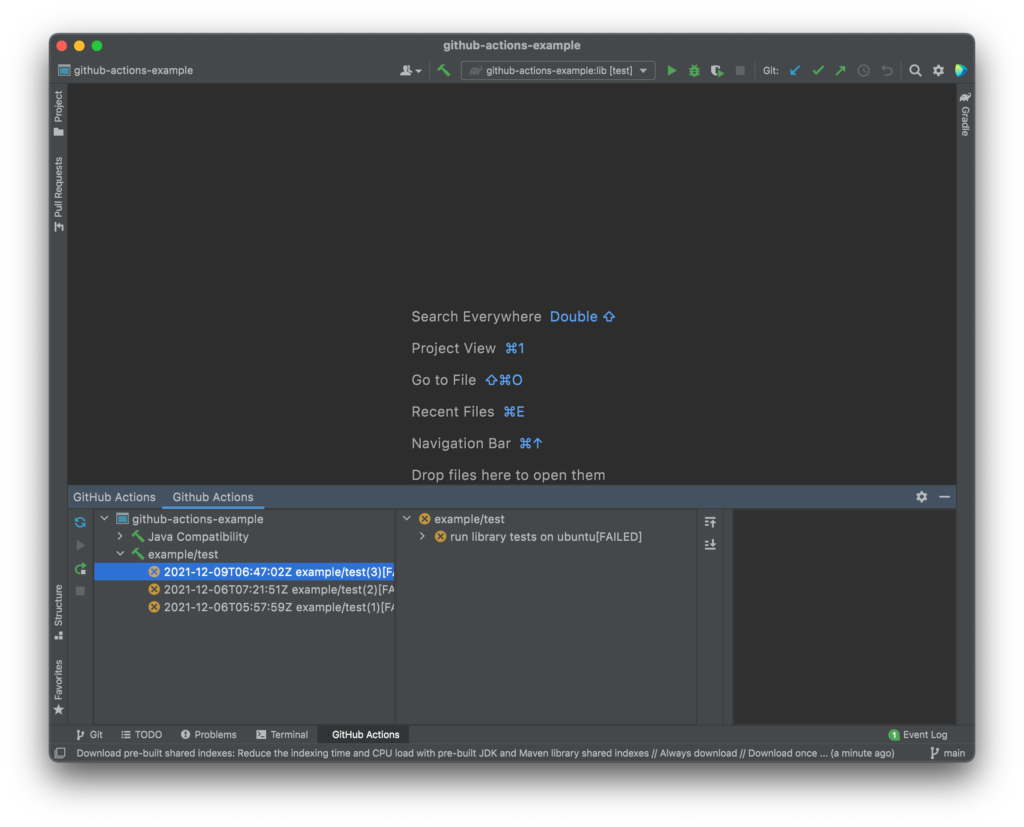1024x827 pixels.
Task: Click the expand all icon in the job panel
Action: (x=711, y=522)
